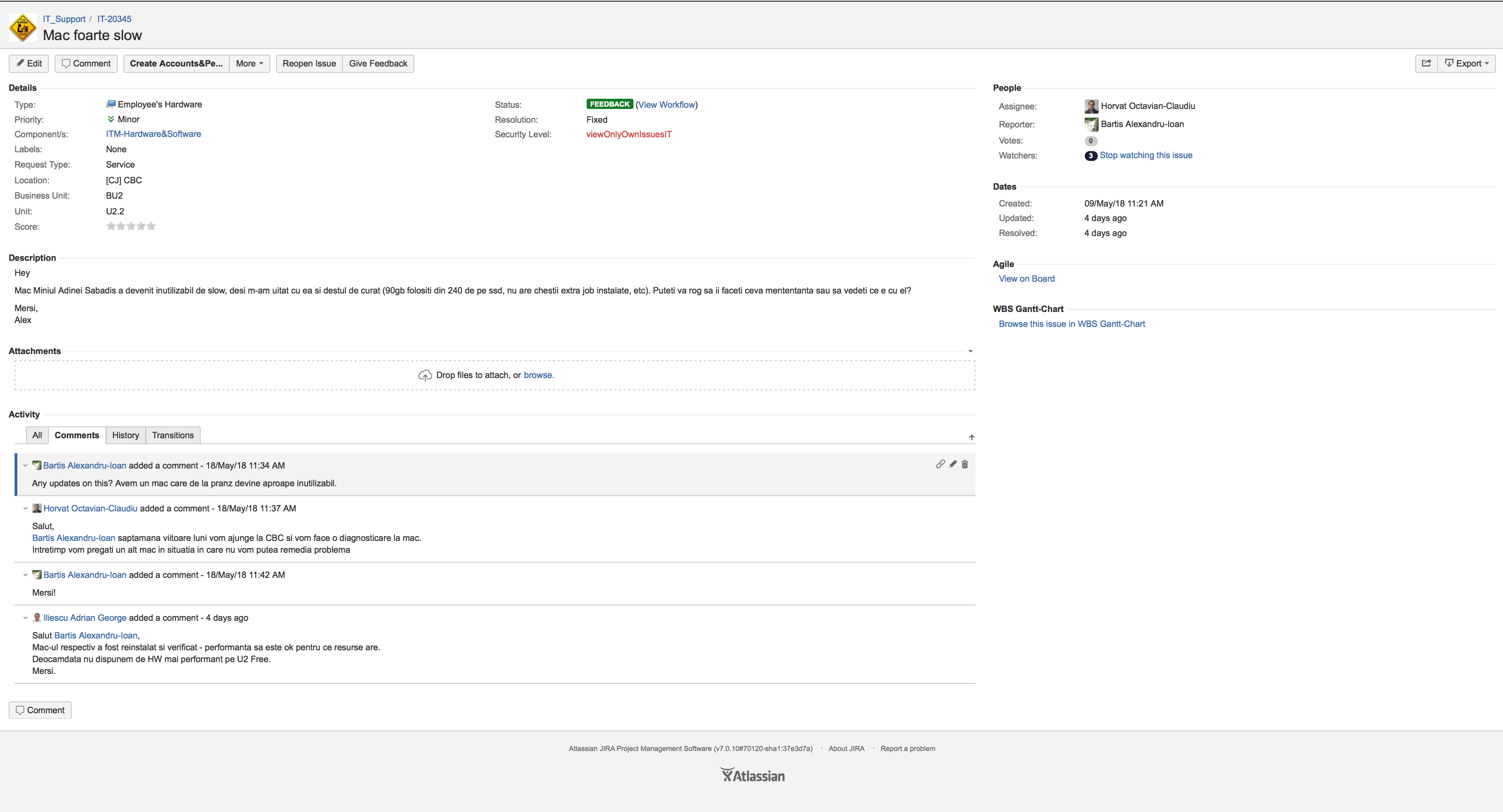
Task: Select the Comments activity tab
Action: 77,435
